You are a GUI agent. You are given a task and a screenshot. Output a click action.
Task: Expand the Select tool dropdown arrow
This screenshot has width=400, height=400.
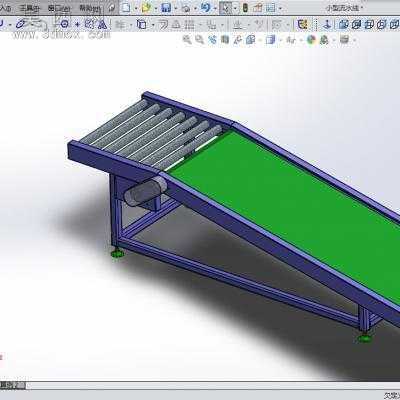pyautogui.click(x=235, y=8)
